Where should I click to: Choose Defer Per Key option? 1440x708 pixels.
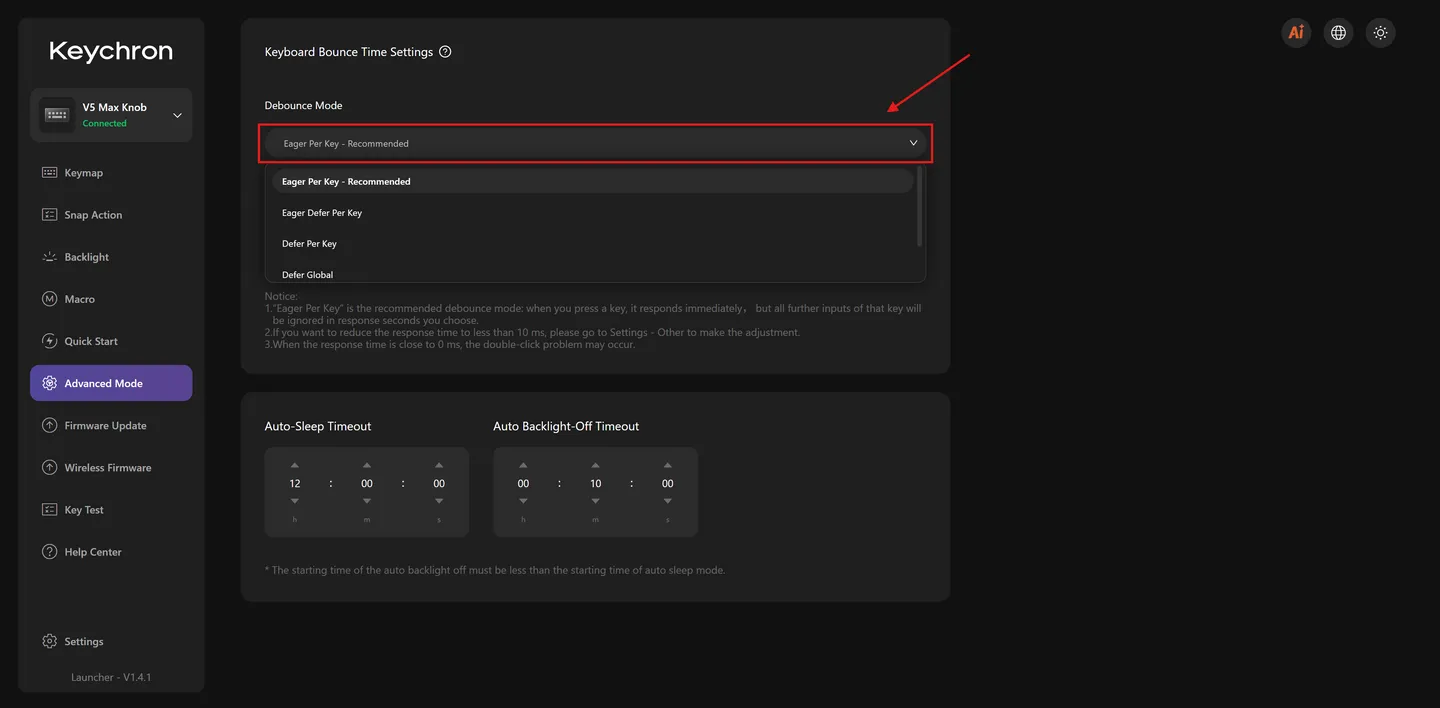(x=592, y=244)
